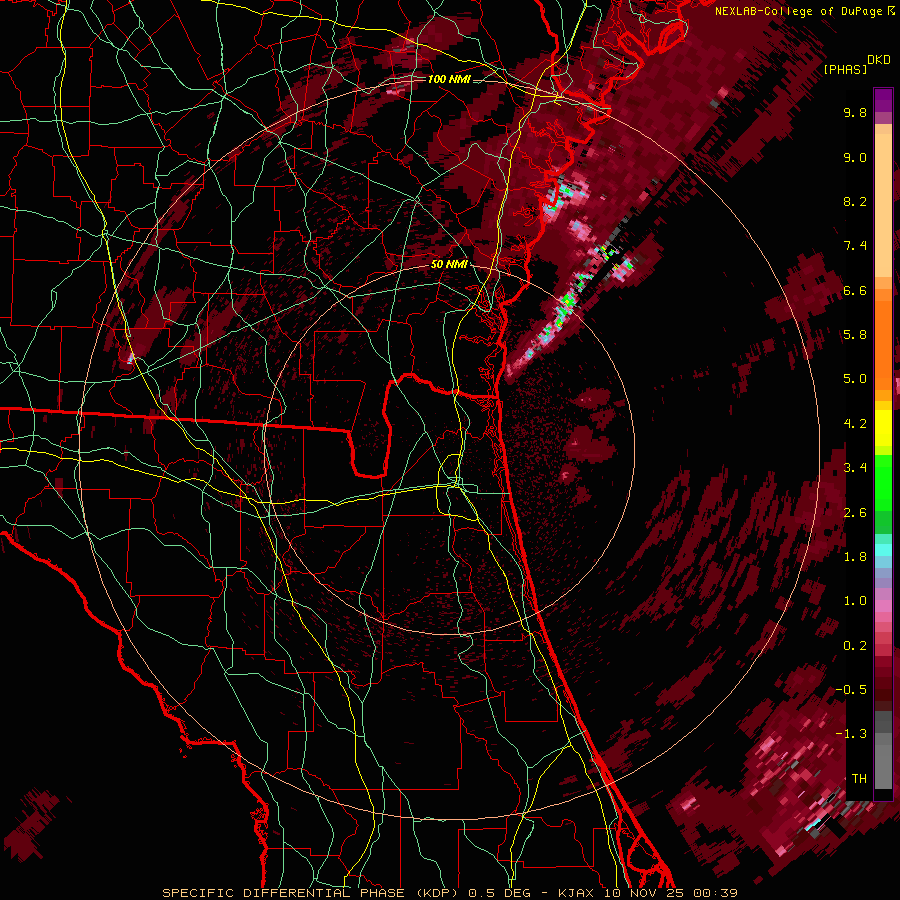
Task: Click the 9.0 value on color scale
Action: point(855,157)
